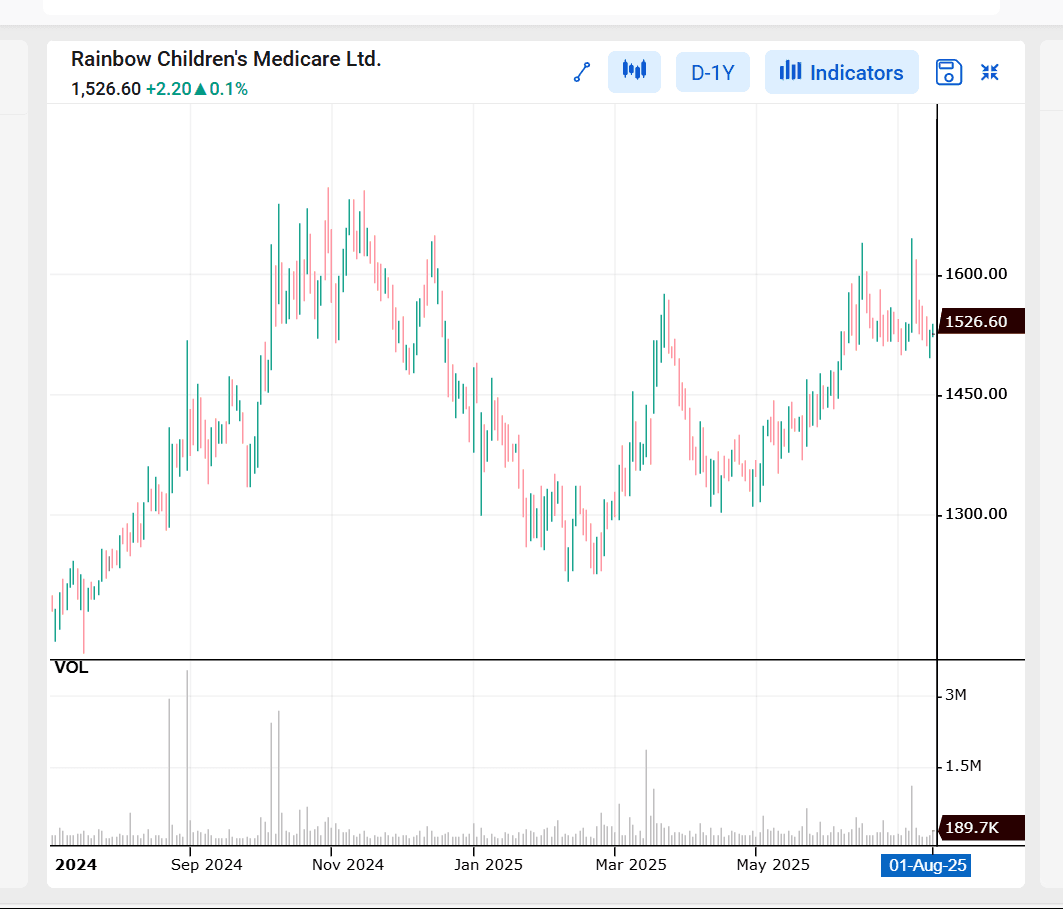
Task: Click the 1450.00 price axis label
Action: 976,394
